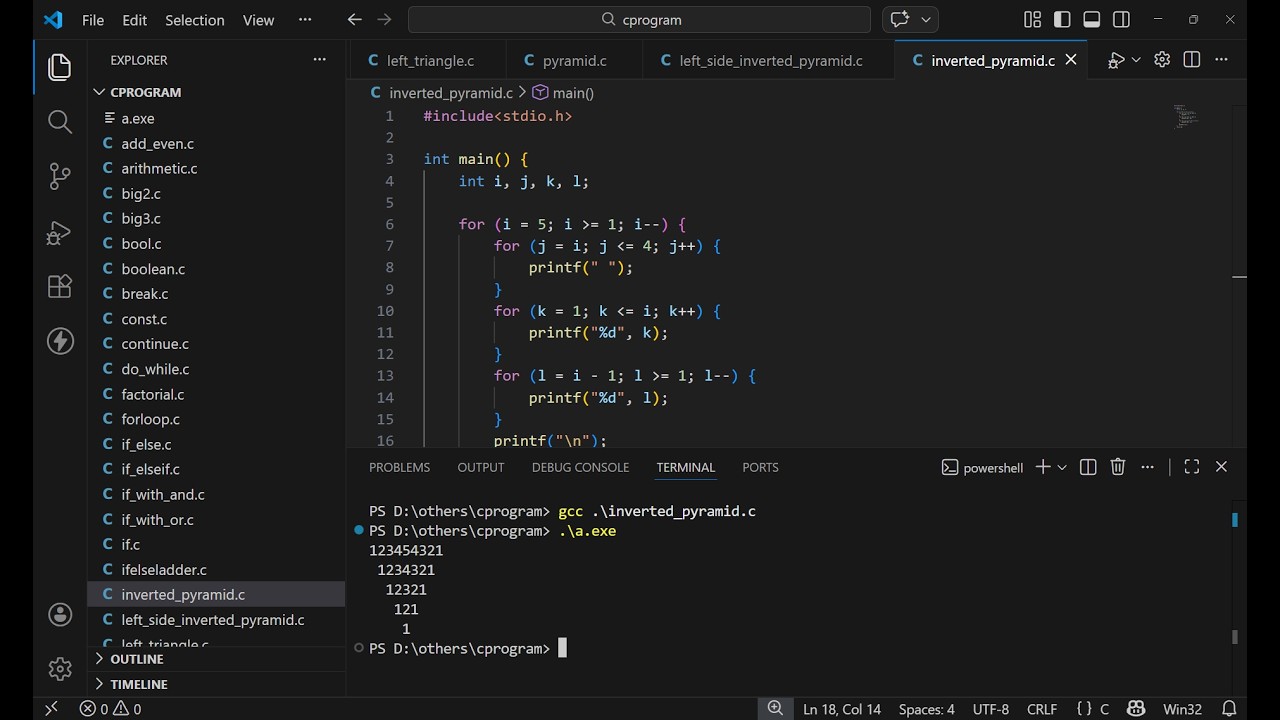
Task: Click Ln 18, Col 14 cursor position
Action: pos(842,709)
